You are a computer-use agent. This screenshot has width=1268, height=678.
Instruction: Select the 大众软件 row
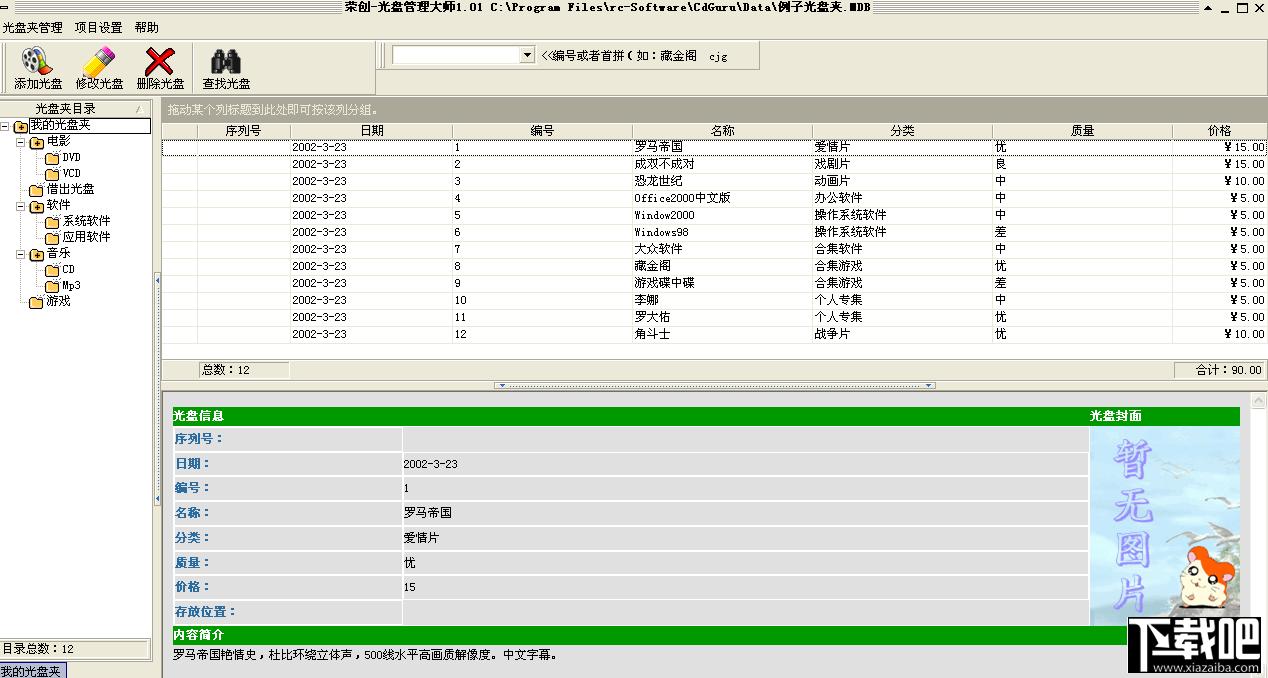coord(714,249)
